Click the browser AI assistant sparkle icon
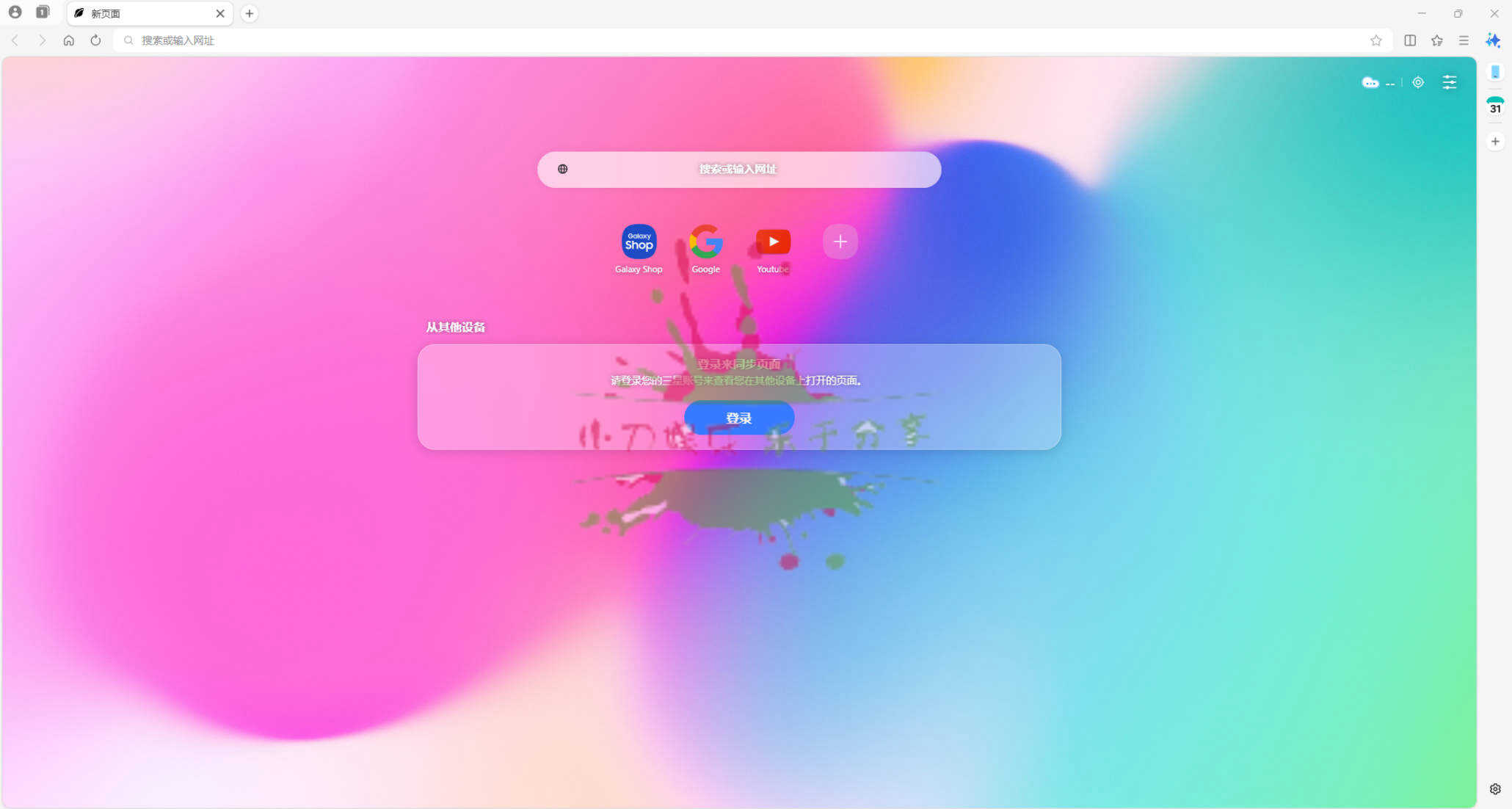Screen dimensions: 1512x809 click(x=1492, y=40)
